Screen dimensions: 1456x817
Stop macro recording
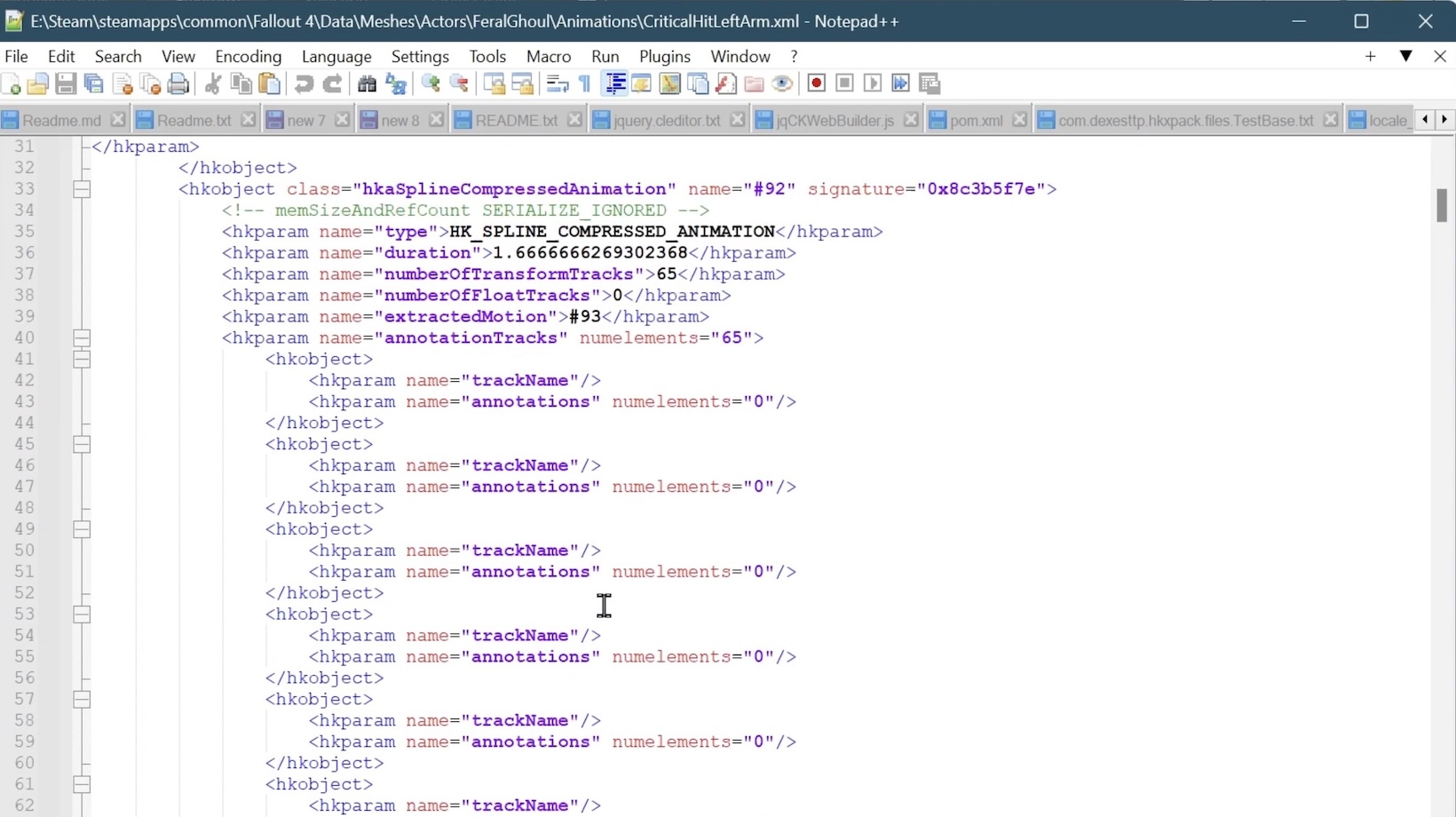[845, 83]
